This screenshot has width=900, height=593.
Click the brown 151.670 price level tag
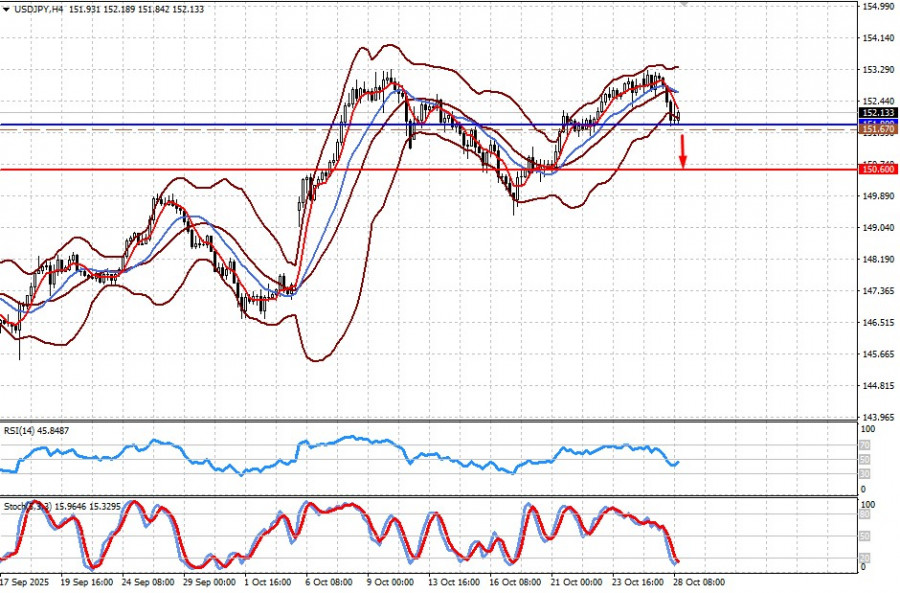click(x=877, y=130)
